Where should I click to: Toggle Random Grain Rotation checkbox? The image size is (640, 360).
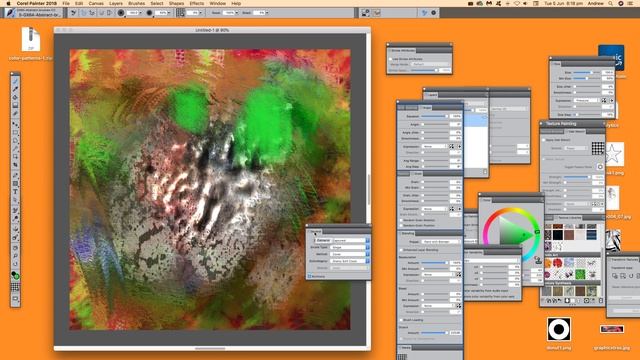tap(401, 220)
